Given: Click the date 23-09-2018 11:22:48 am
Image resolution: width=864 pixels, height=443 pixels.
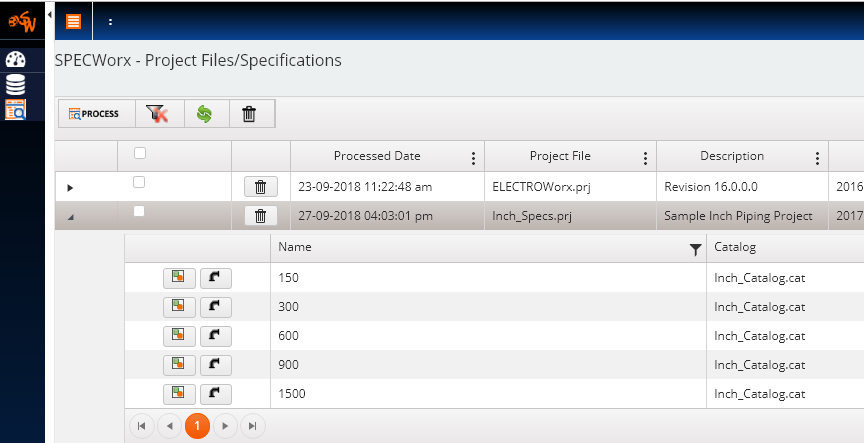Looking at the screenshot, I should tap(365, 187).
